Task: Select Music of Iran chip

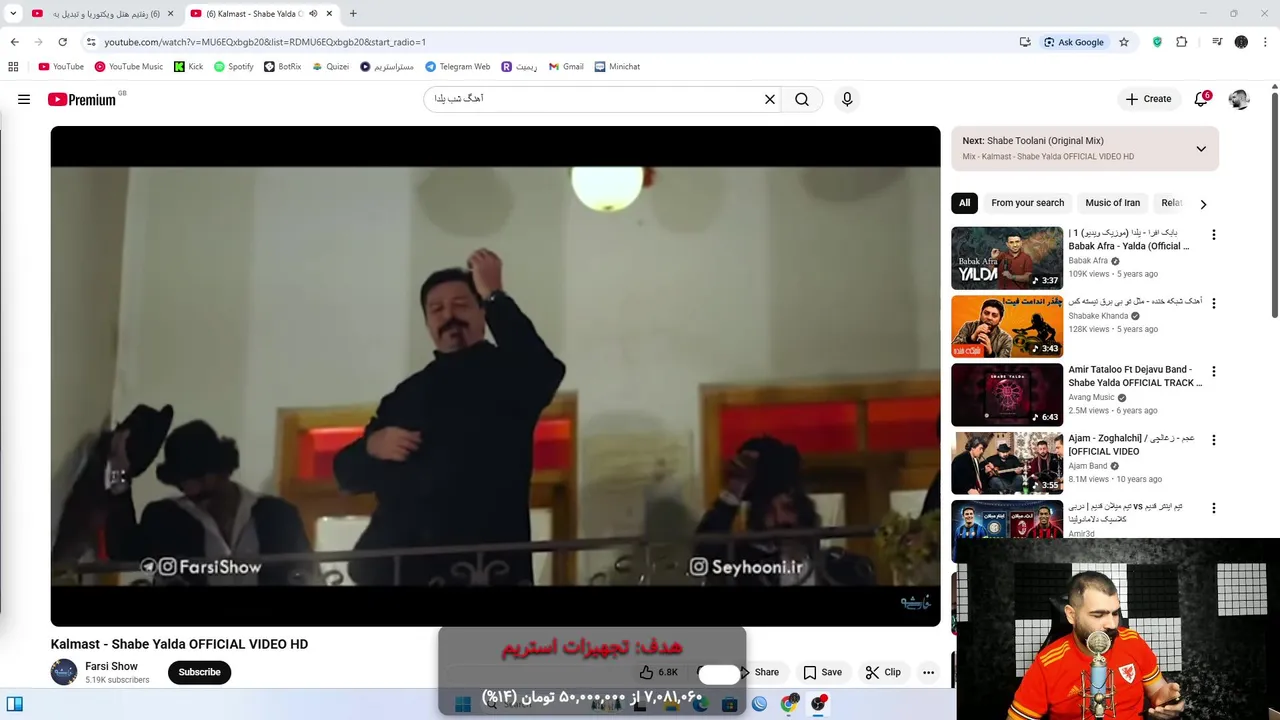Action: [x=1112, y=203]
